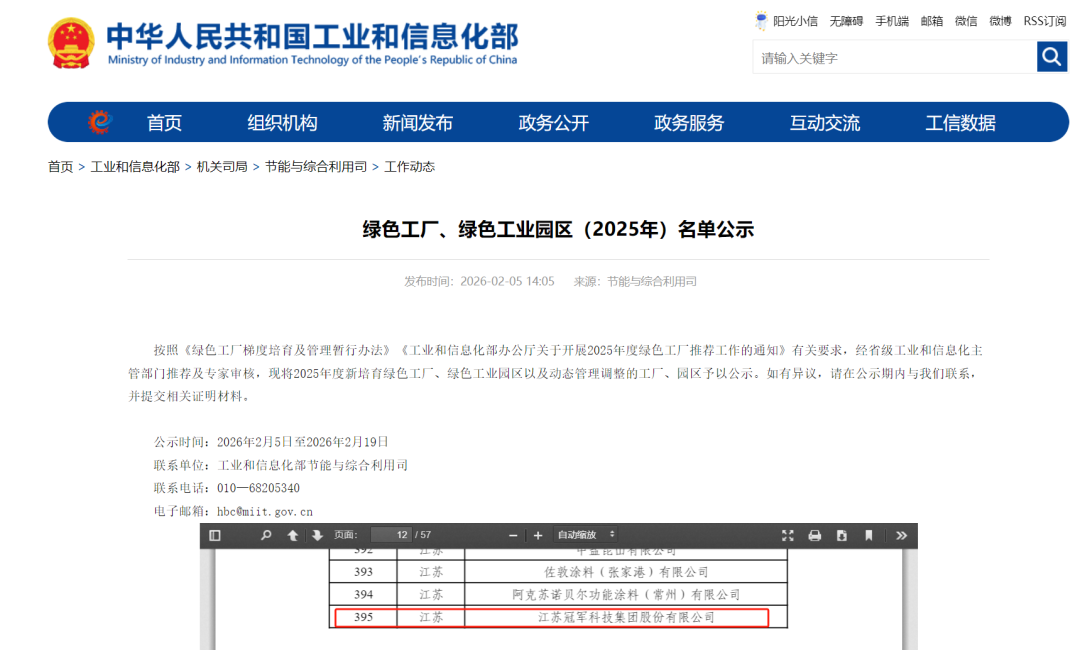
Task: Focus the 请输入关键字 search box
Action: pos(893,58)
